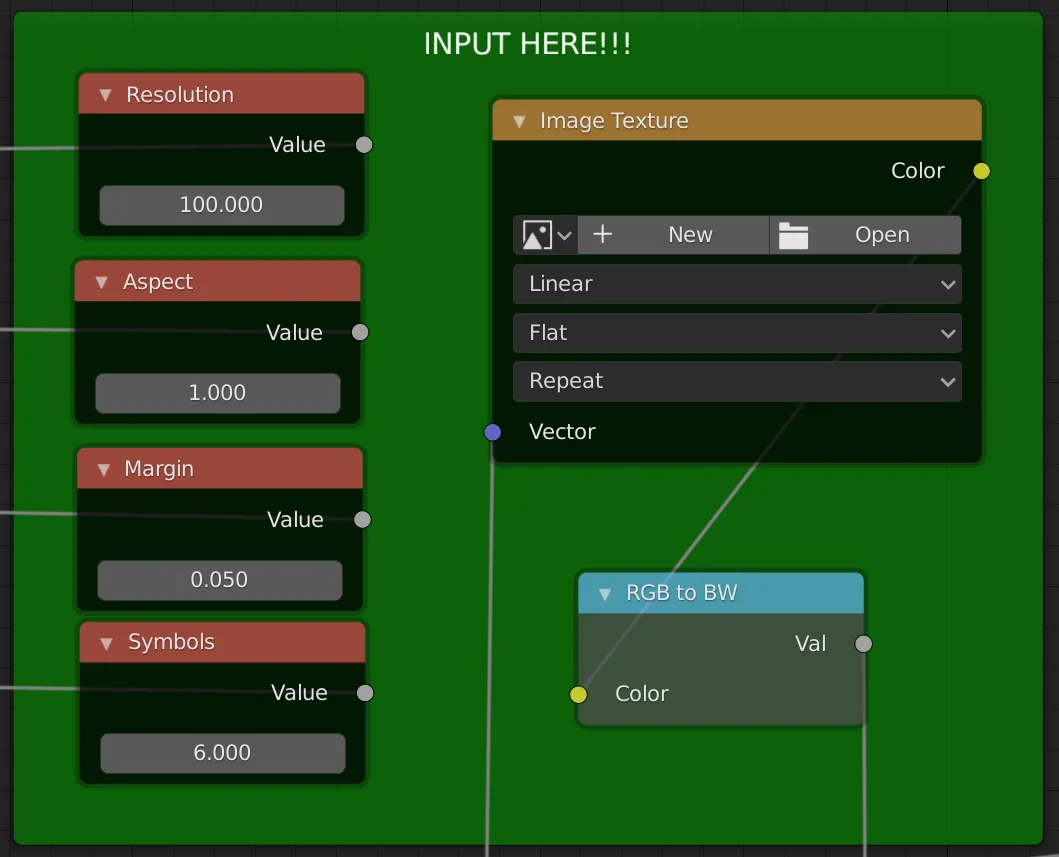Click the blue Vector input socket
Viewport: 1059px width, 857px height.
click(492, 432)
